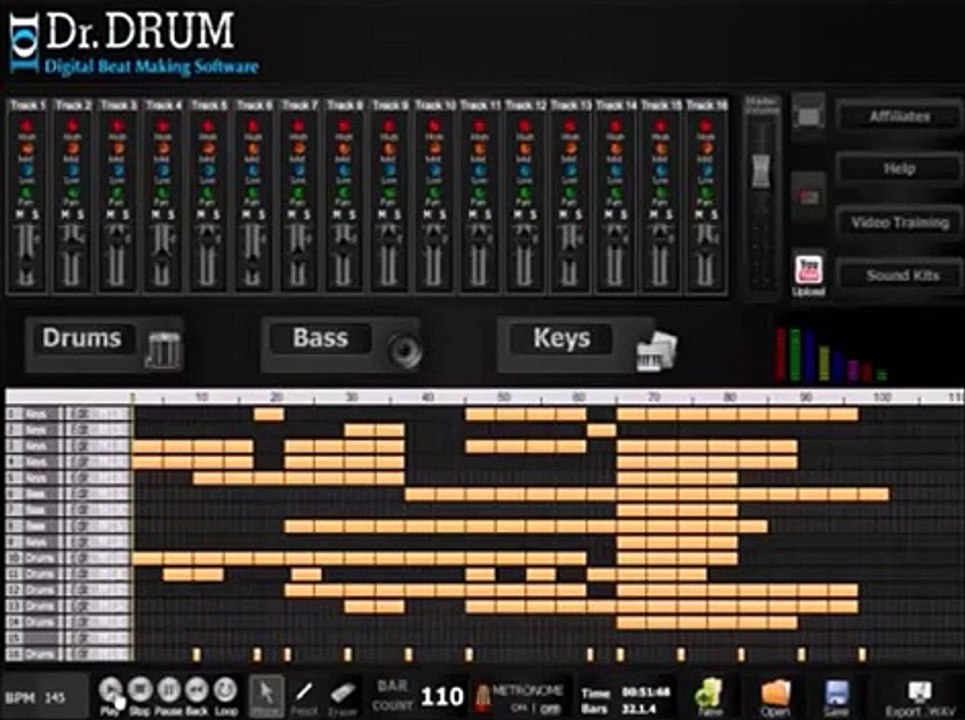Click the Affiliates button
The width and height of the screenshot is (965, 720).
[899, 116]
